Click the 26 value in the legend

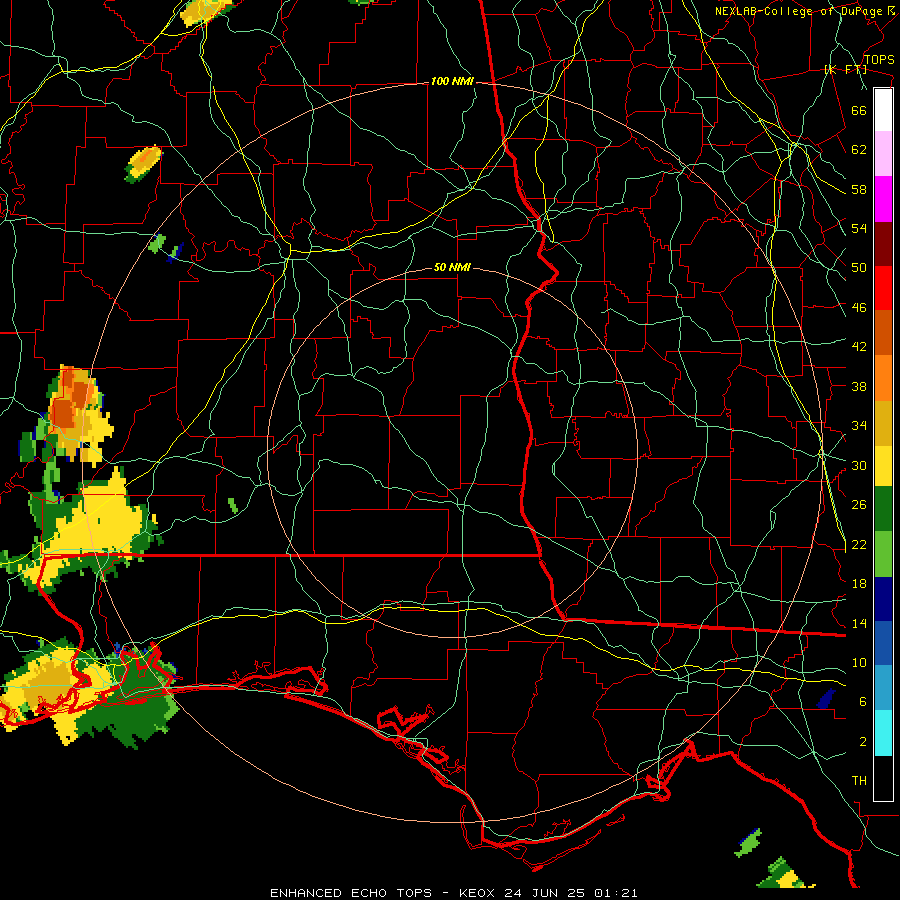coord(859,505)
